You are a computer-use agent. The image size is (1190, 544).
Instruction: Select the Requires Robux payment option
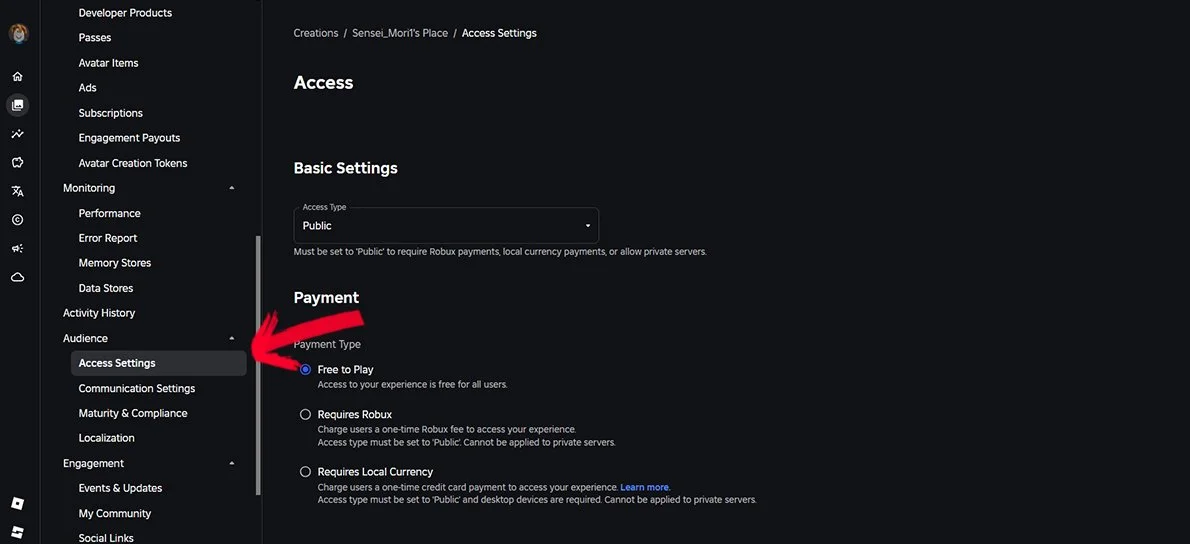[x=305, y=414]
